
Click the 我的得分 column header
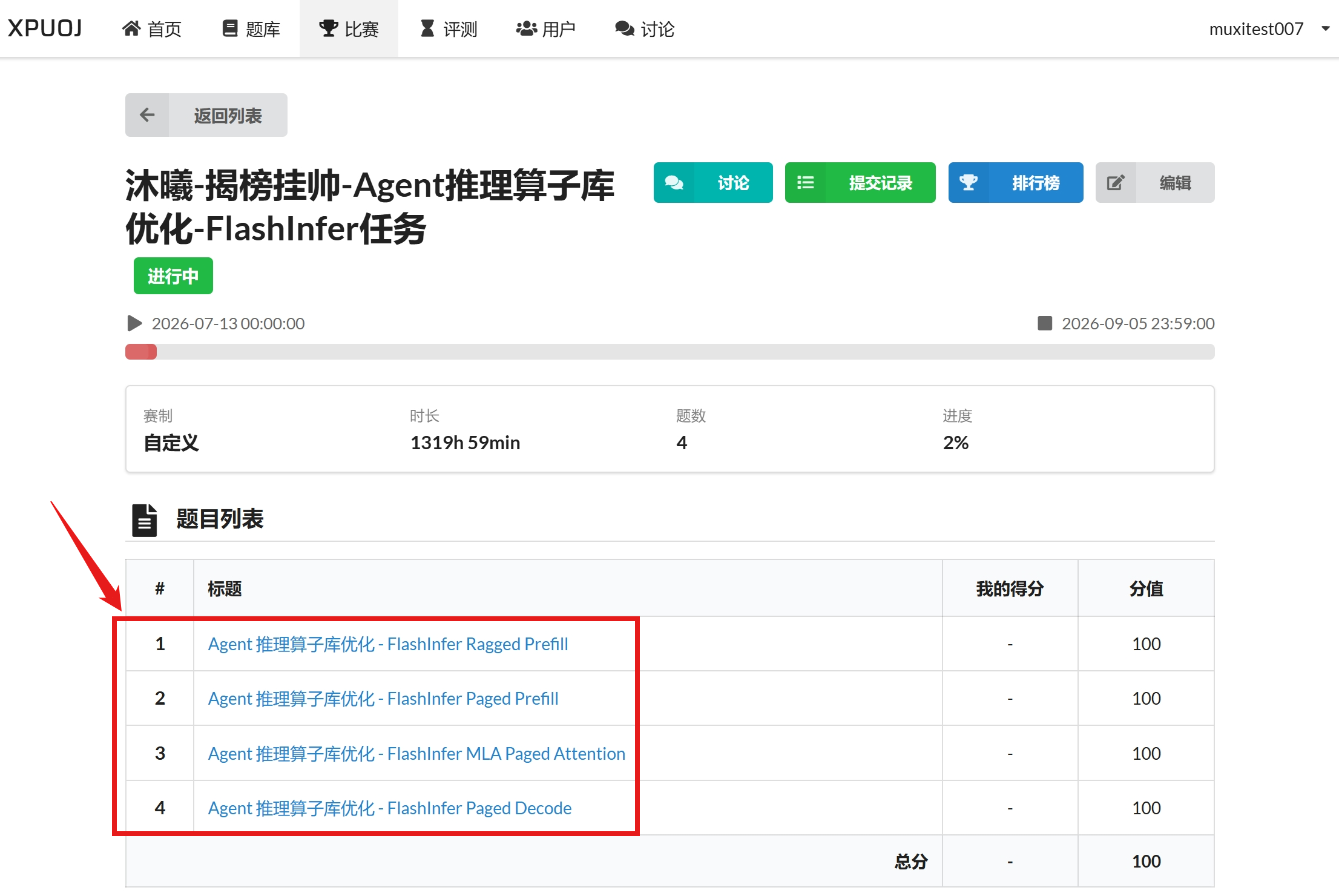1010,588
